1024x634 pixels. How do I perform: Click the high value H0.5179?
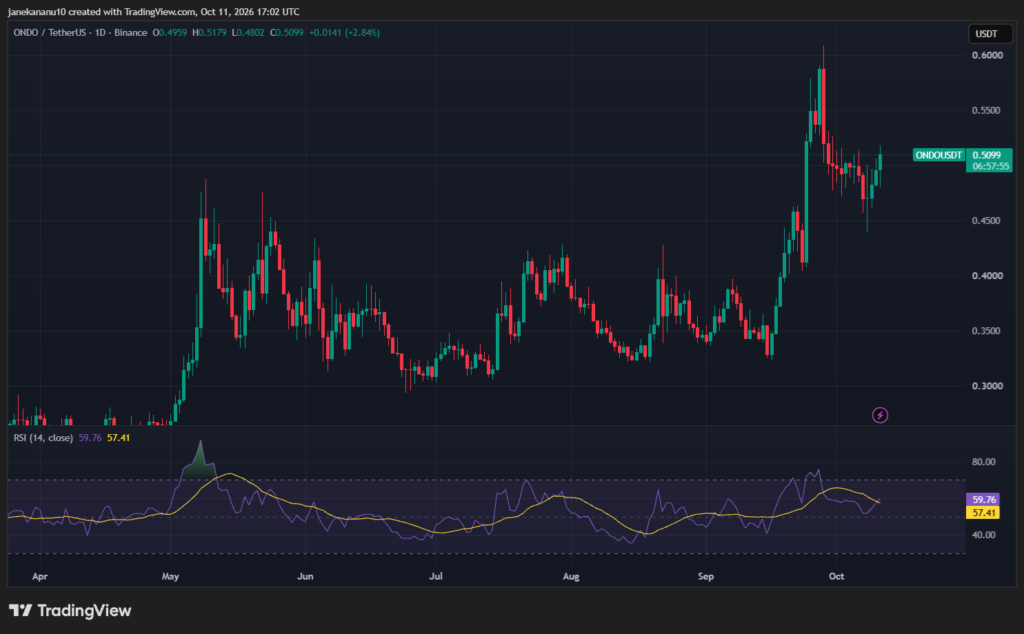210,33
